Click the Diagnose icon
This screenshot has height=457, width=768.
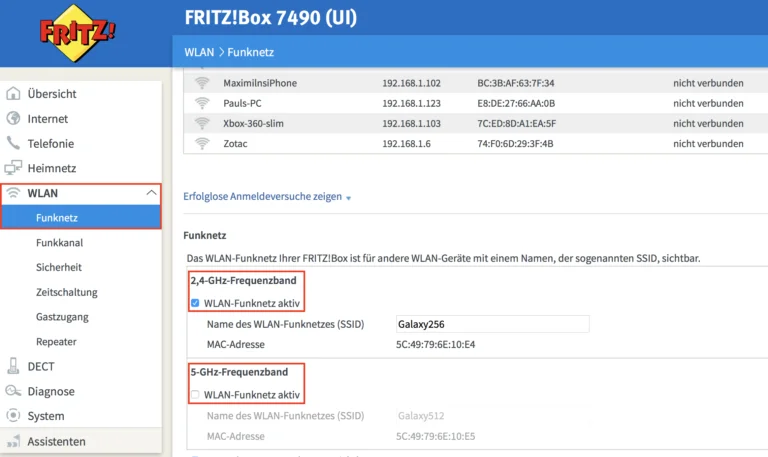pyautogui.click(x=13, y=391)
